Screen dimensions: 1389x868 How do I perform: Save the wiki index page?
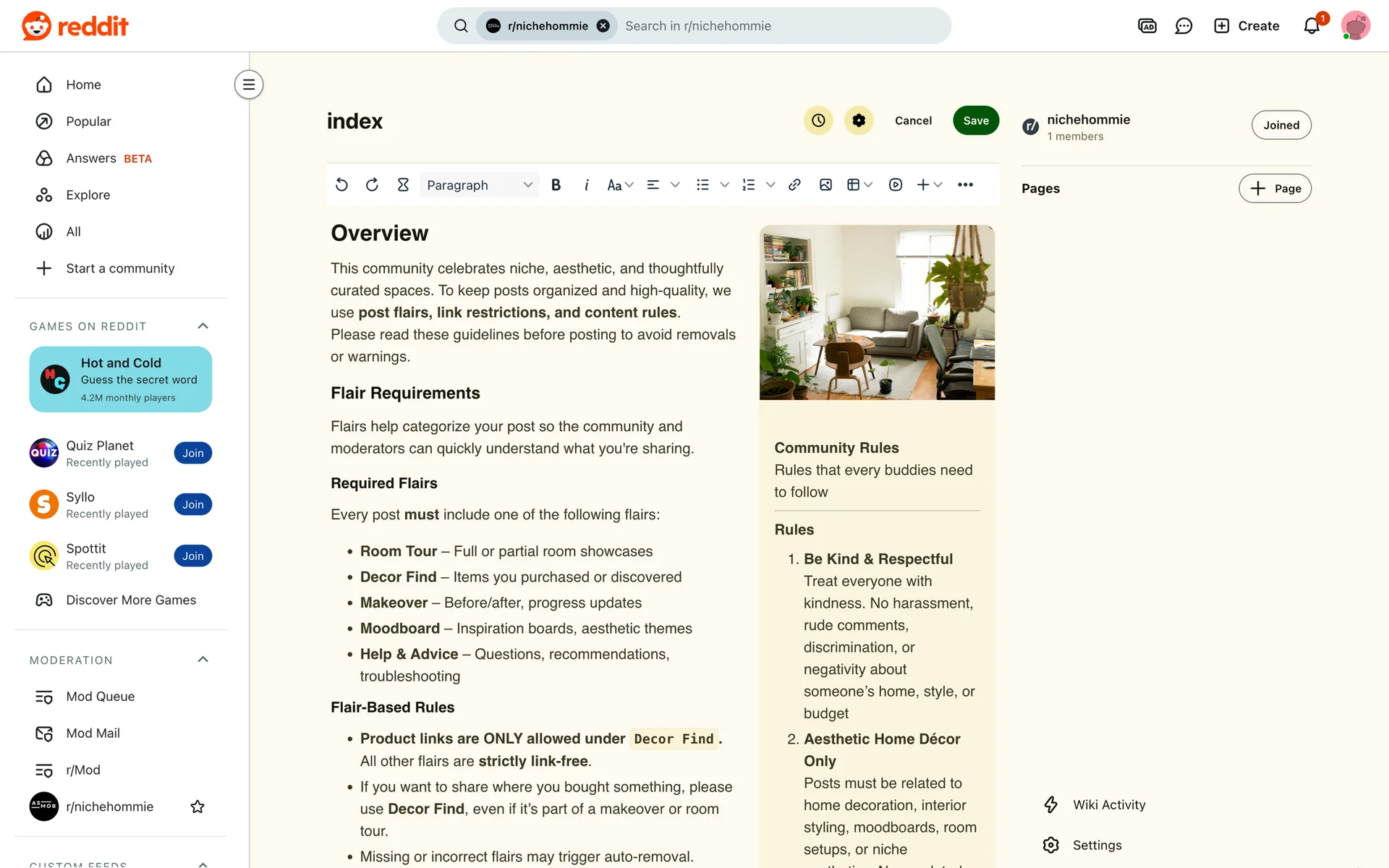click(x=975, y=120)
